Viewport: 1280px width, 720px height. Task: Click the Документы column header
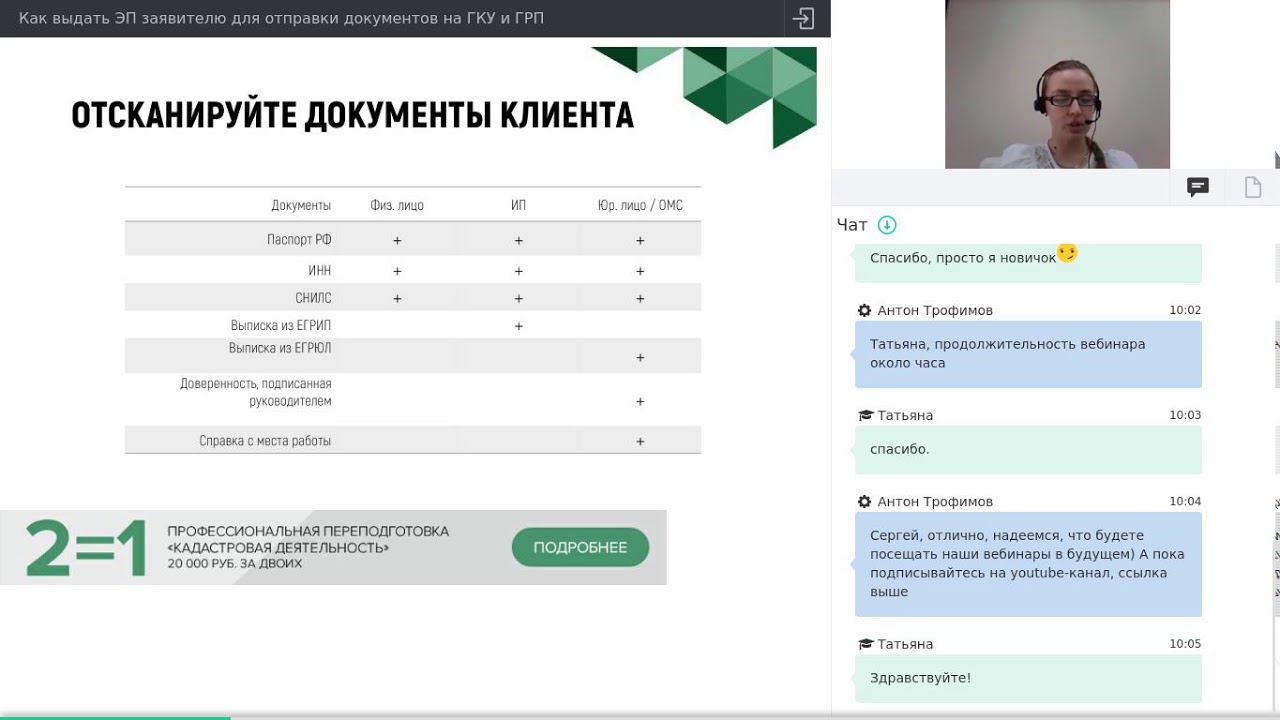[x=301, y=205]
